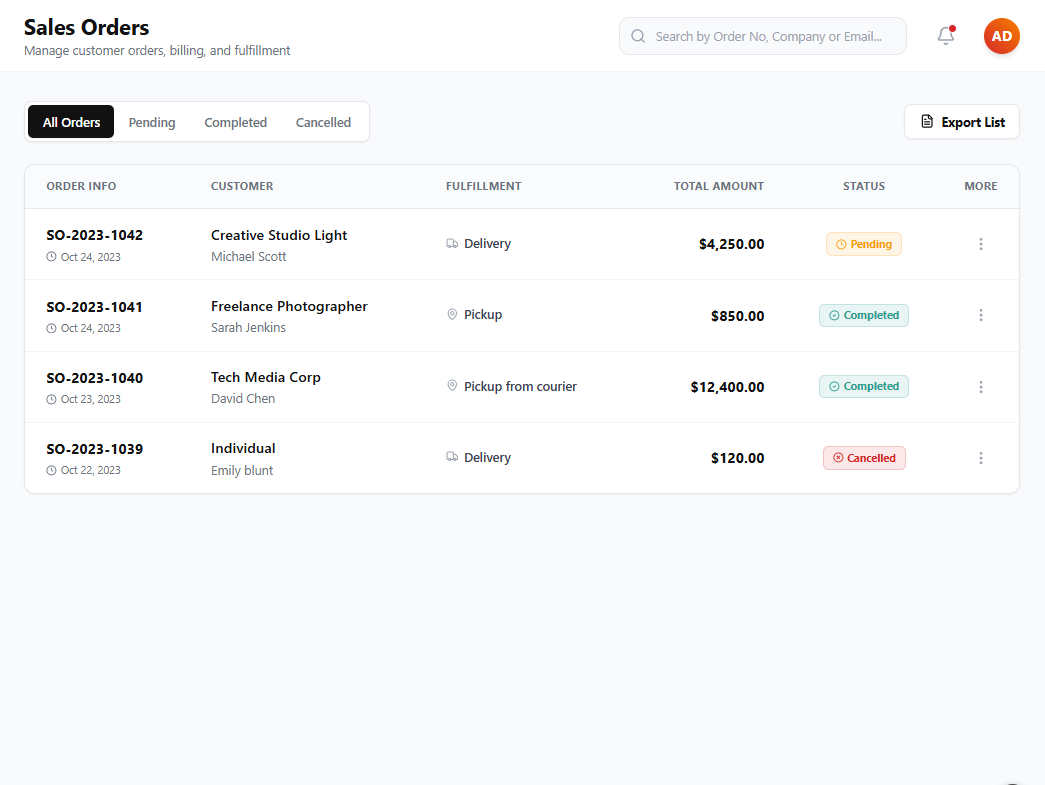Click the Tech Media Corp customer name
Viewport: 1045px width, 785px height.
click(x=266, y=377)
